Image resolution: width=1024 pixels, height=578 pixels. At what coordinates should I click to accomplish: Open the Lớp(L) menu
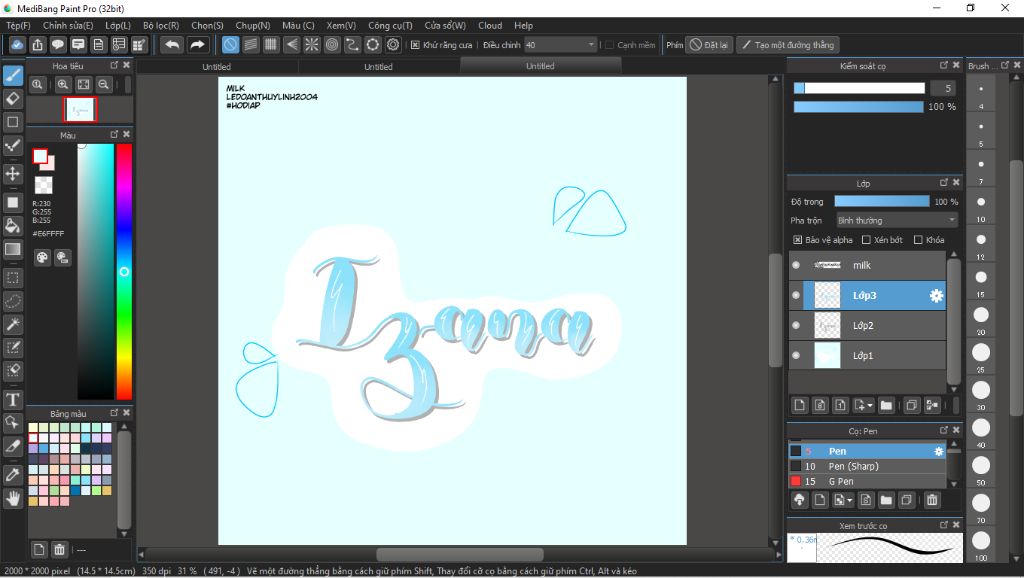[118, 25]
